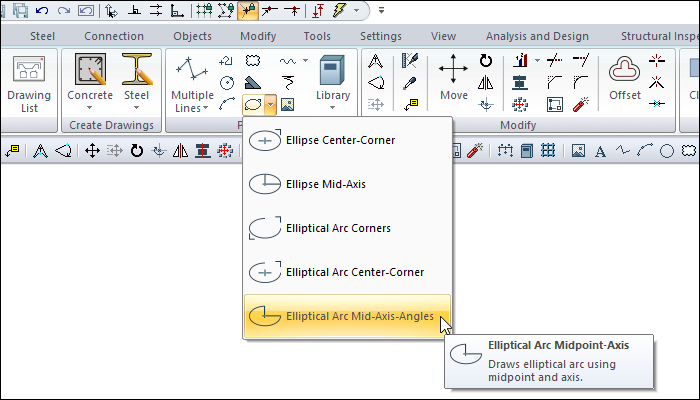Switch to the Modify ribbon tab

[x=258, y=36]
